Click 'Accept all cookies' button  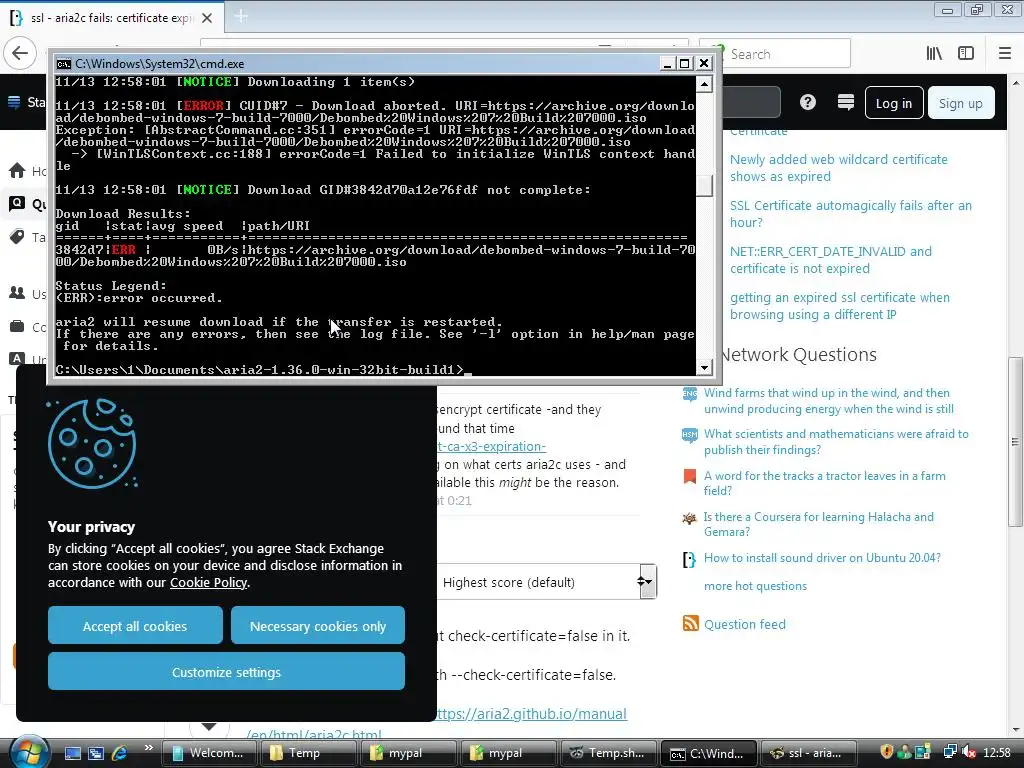(135, 626)
